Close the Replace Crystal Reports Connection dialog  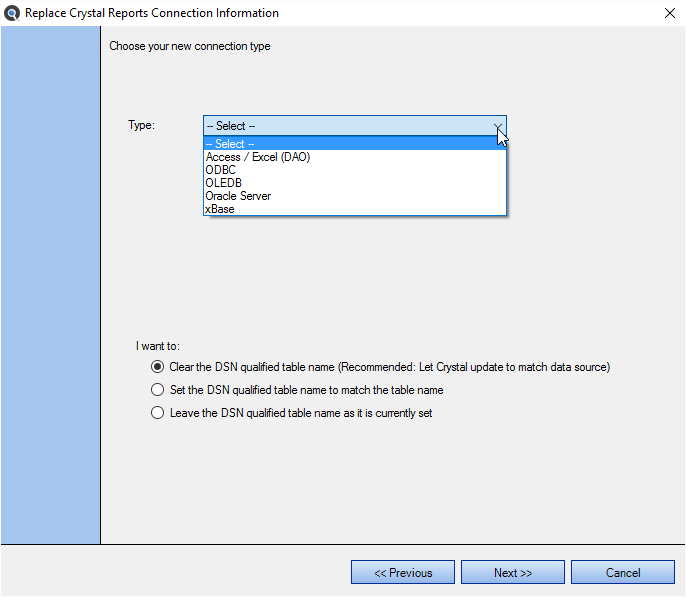pos(669,13)
